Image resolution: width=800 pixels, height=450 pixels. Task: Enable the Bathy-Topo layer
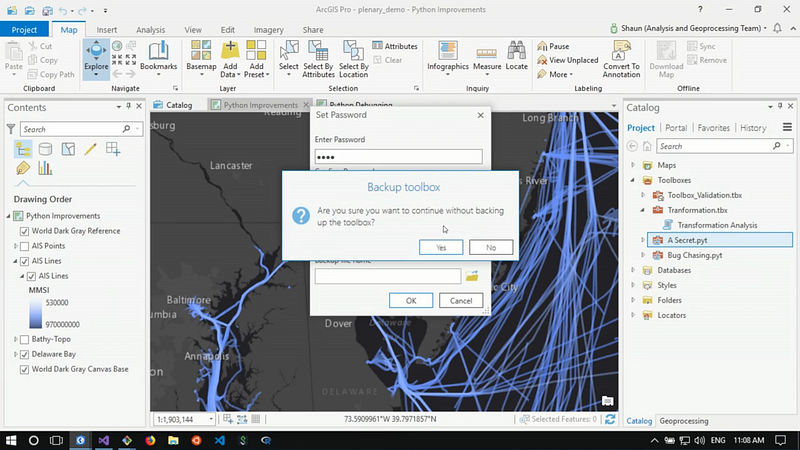point(24,339)
